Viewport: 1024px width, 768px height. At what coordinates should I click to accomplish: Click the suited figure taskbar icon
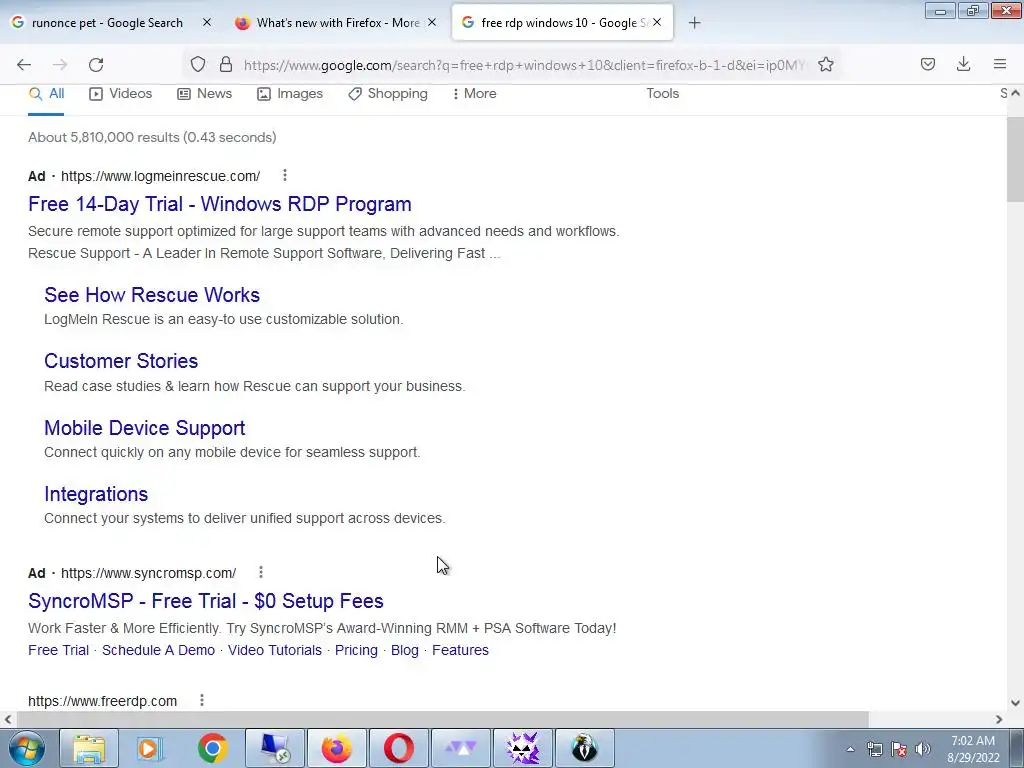pos(585,748)
